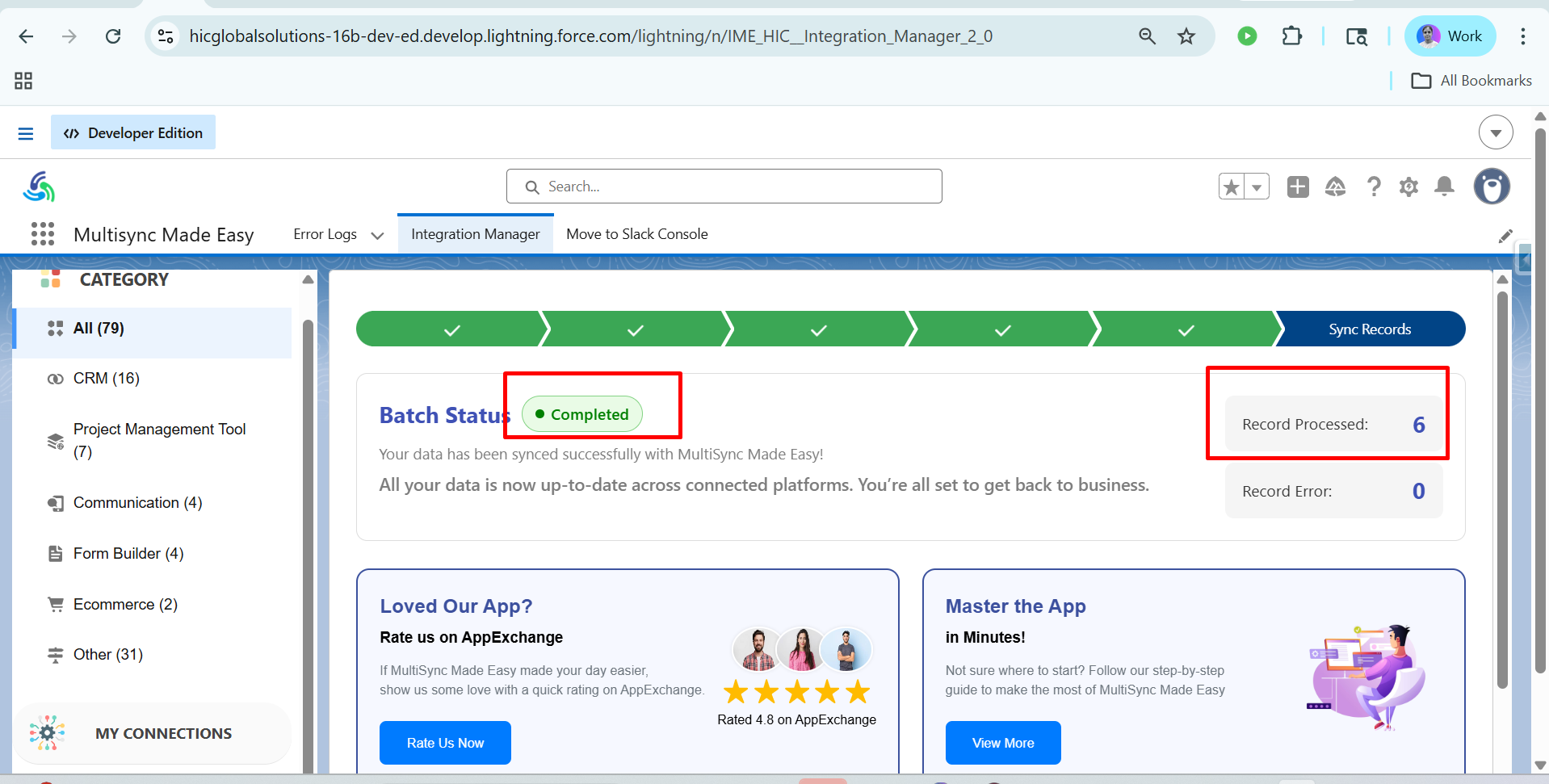The width and height of the screenshot is (1549, 784).
Task: Select the Sync Records progress step
Action: (x=1370, y=329)
